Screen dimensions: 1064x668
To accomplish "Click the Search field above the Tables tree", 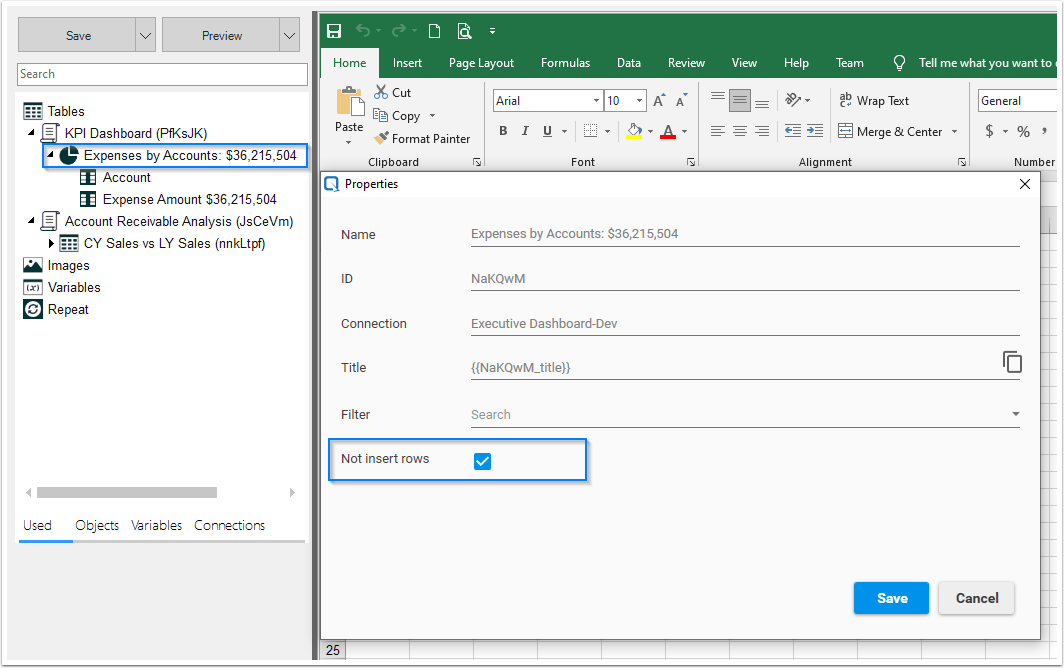I will 162,74.
